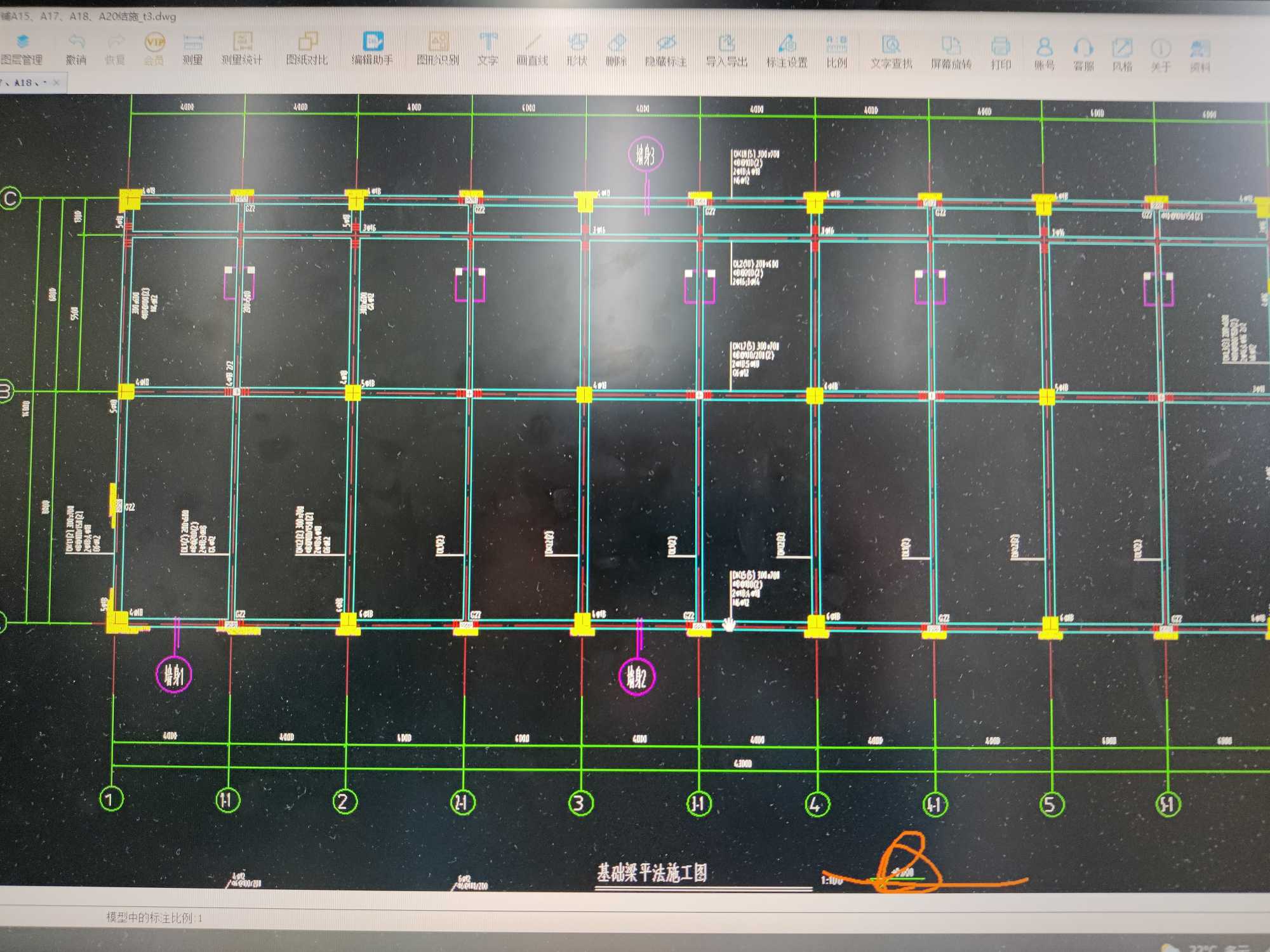Select the 形状 shape tool
This screenshot has height=952, width=1270.
[x=577, y=51]
